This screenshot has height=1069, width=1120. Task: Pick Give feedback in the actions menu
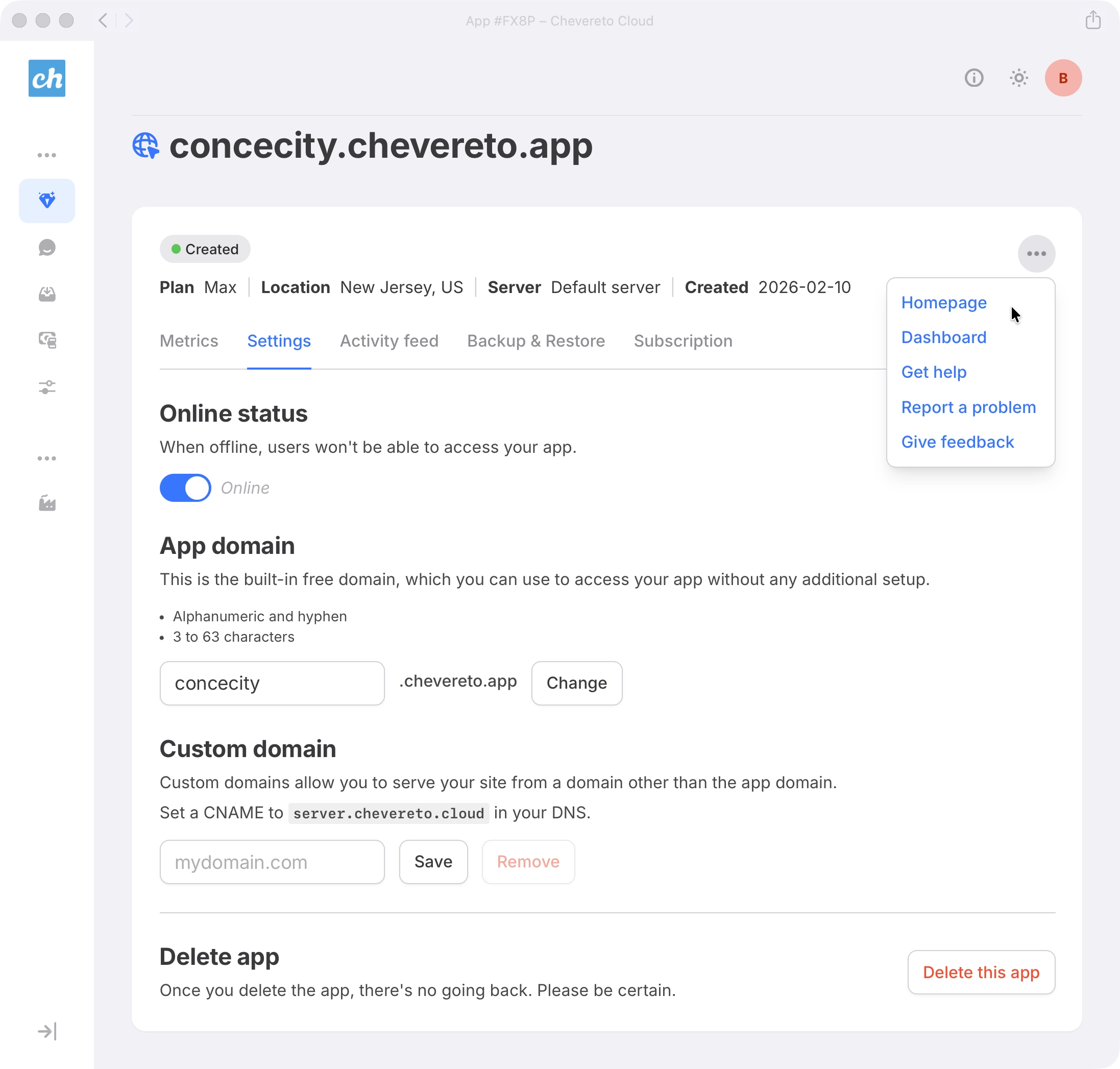click(x=958, y=442)
